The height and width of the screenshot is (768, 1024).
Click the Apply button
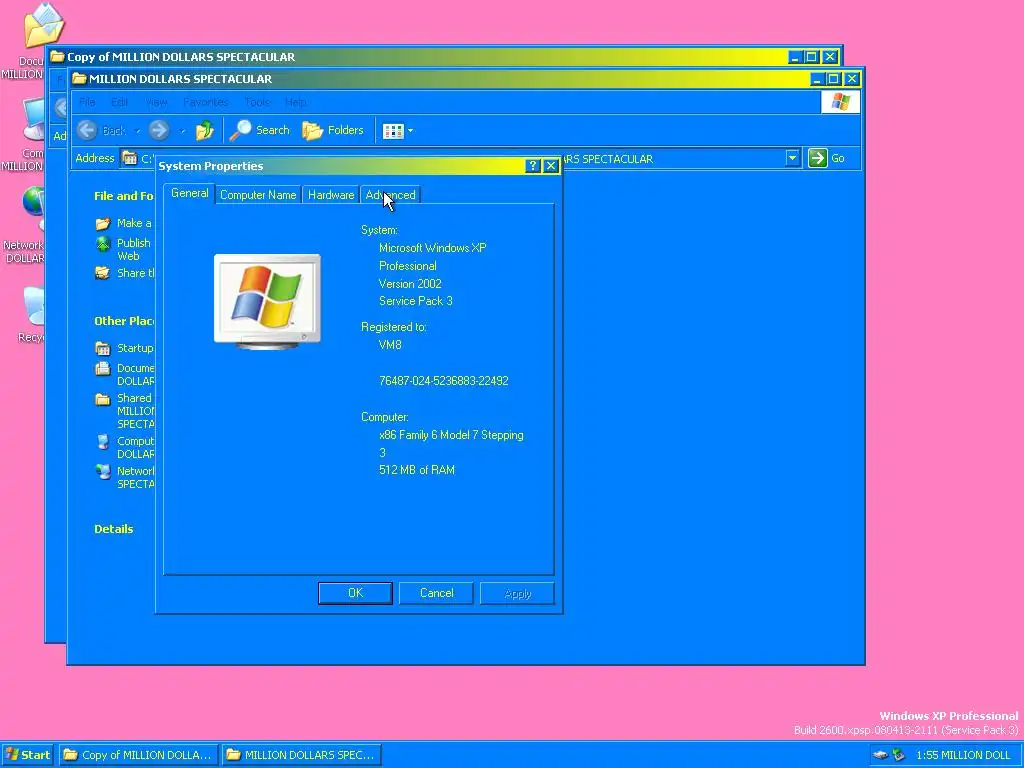(517, 593)
